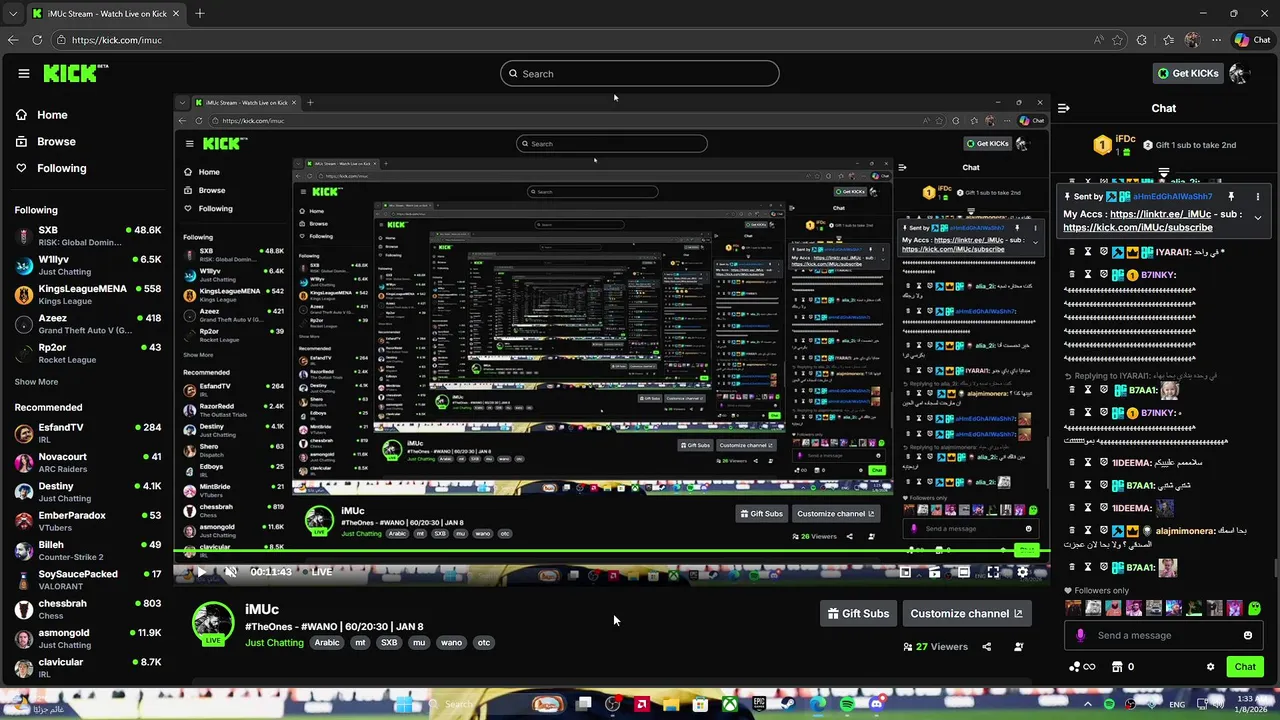The height and width of the screenshot is (720, 1280).
Task: Click the microphone icon in message box
Action: click(x=1080, y=635)
